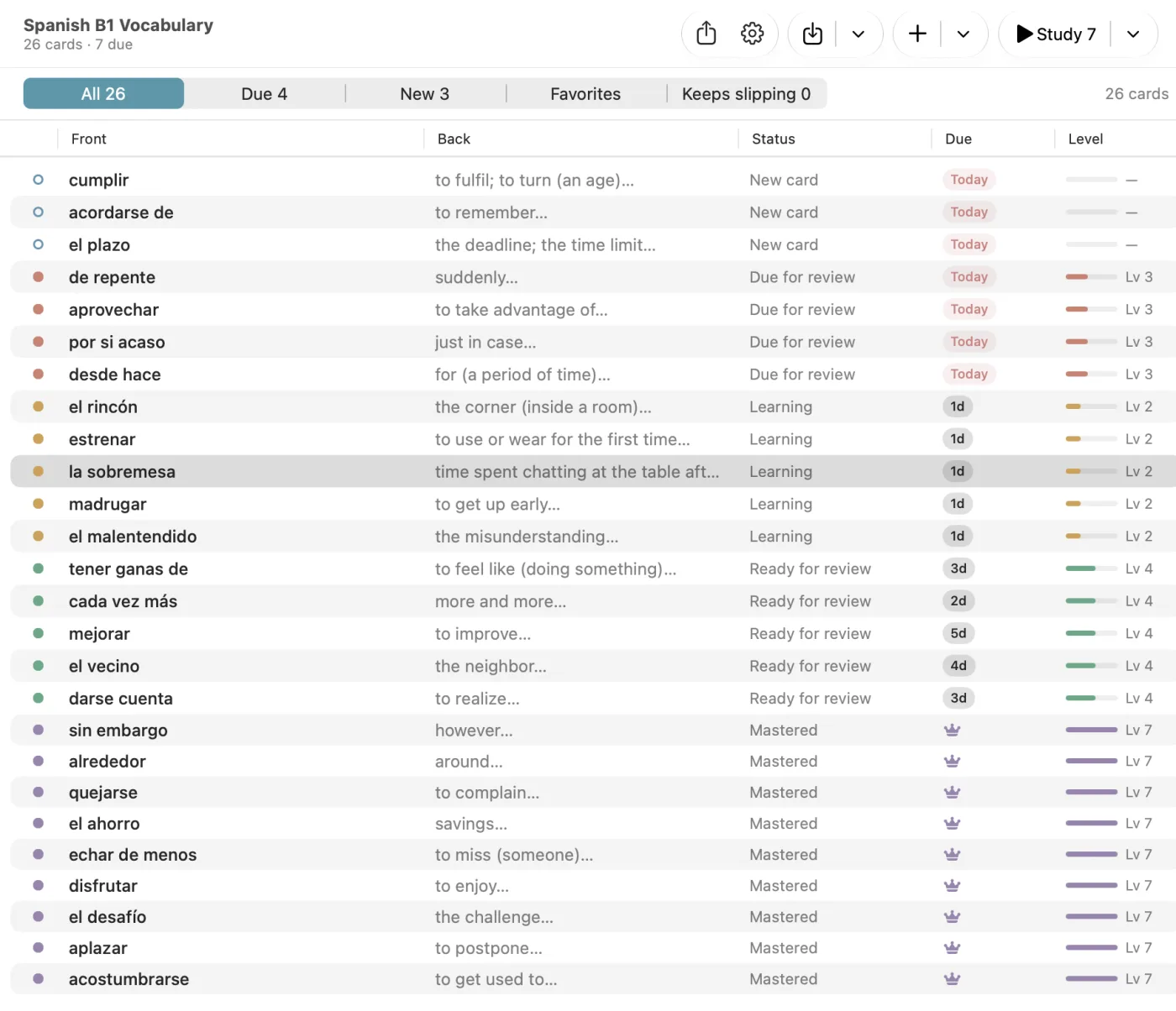
Task: Sort by the Level column header
Action: coord(1085,139)
